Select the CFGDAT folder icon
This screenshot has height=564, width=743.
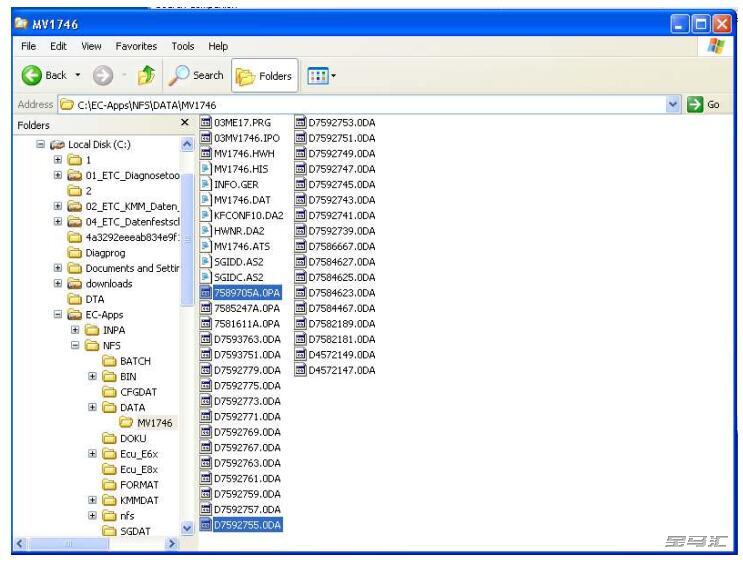[x=109, y=392]
